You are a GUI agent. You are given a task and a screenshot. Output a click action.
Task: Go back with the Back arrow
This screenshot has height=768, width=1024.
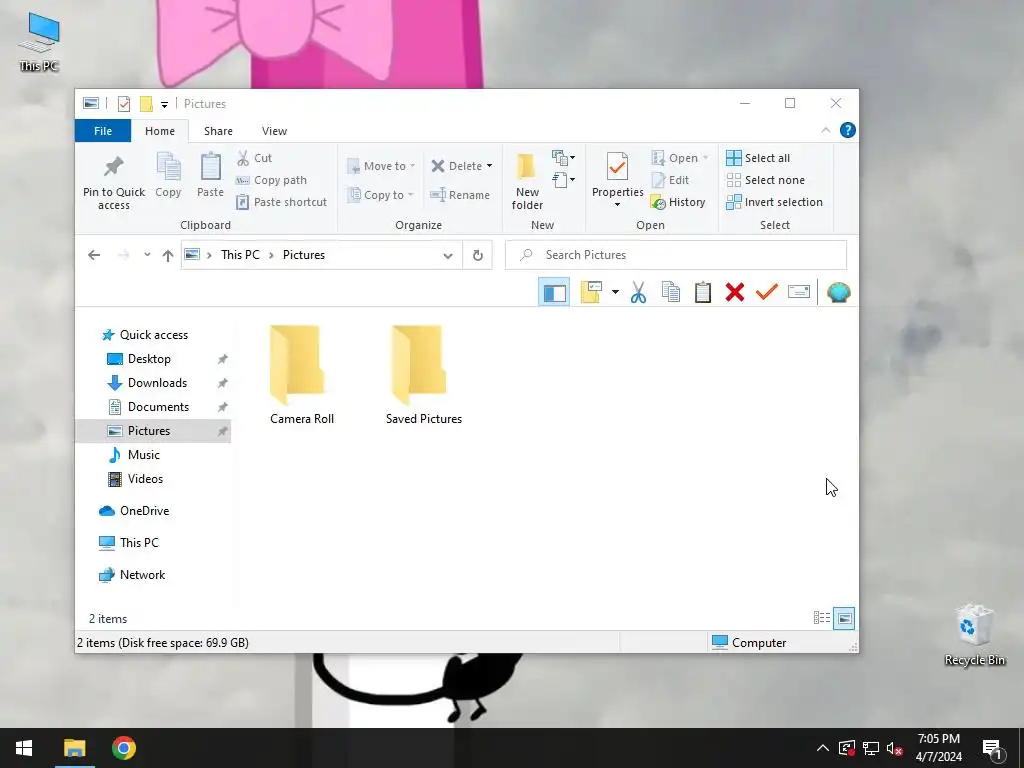pos(94,255)
